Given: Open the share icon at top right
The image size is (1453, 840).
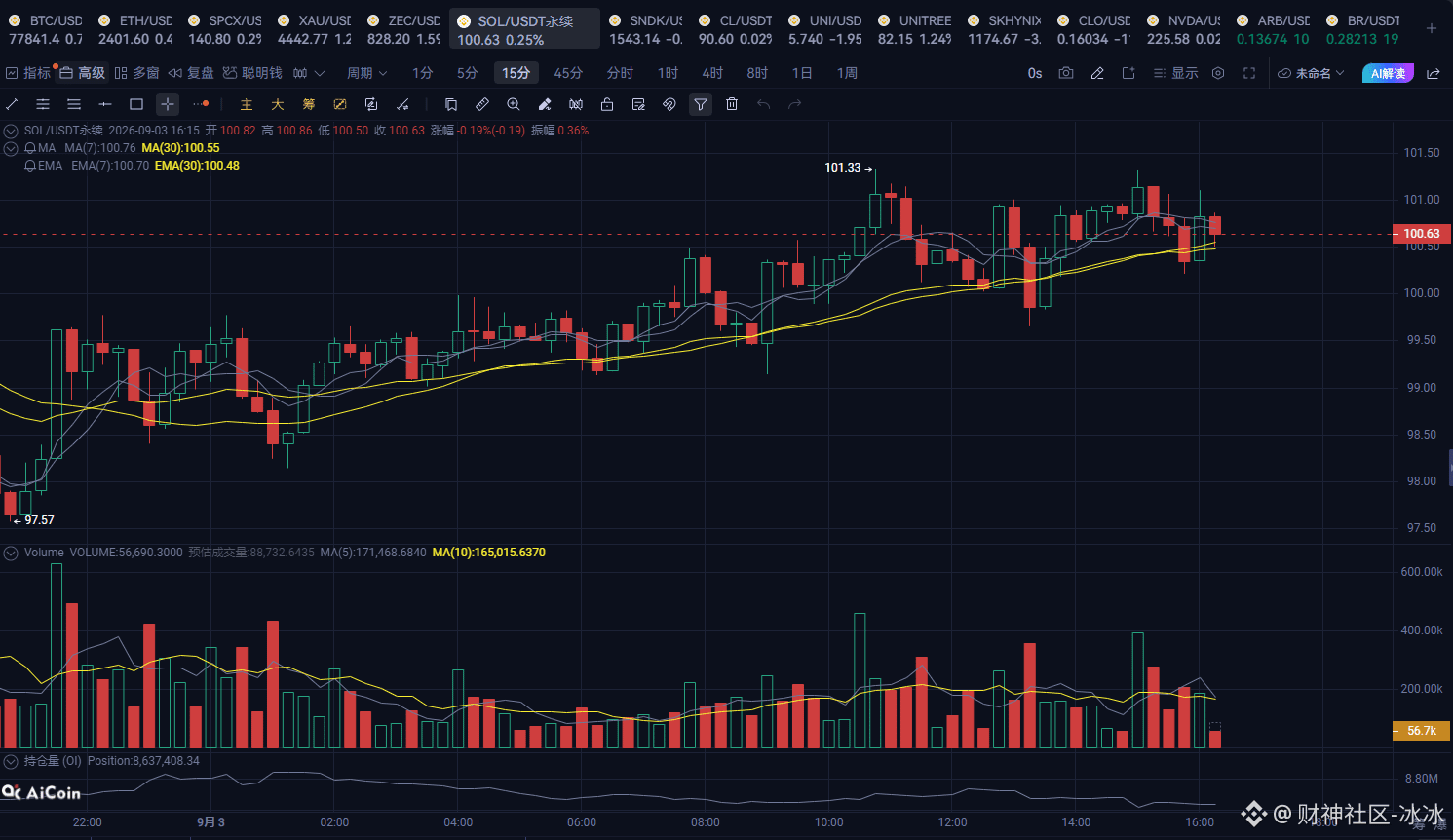Looking at the screenshot, I should pyautogui.click(x=1434, y=73).
